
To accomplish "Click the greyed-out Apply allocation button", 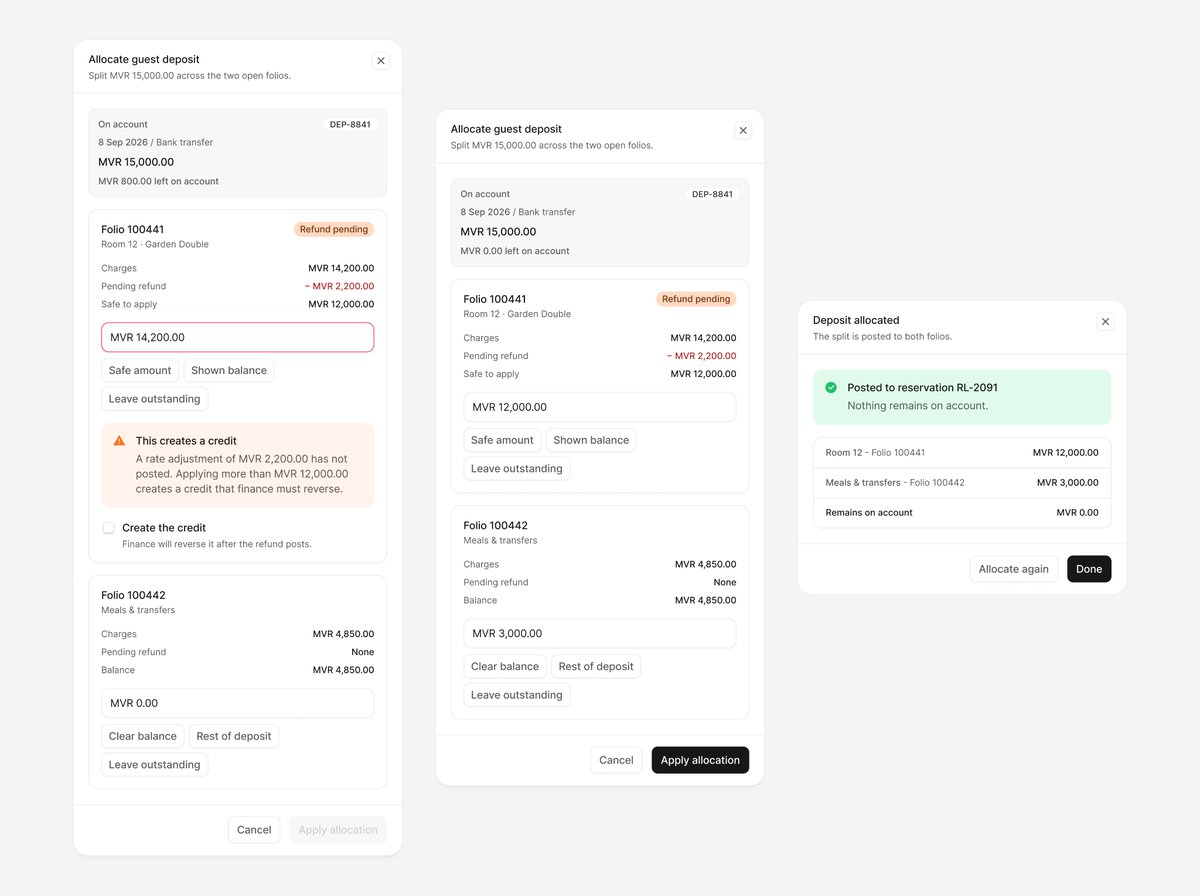I will point(338,830).
